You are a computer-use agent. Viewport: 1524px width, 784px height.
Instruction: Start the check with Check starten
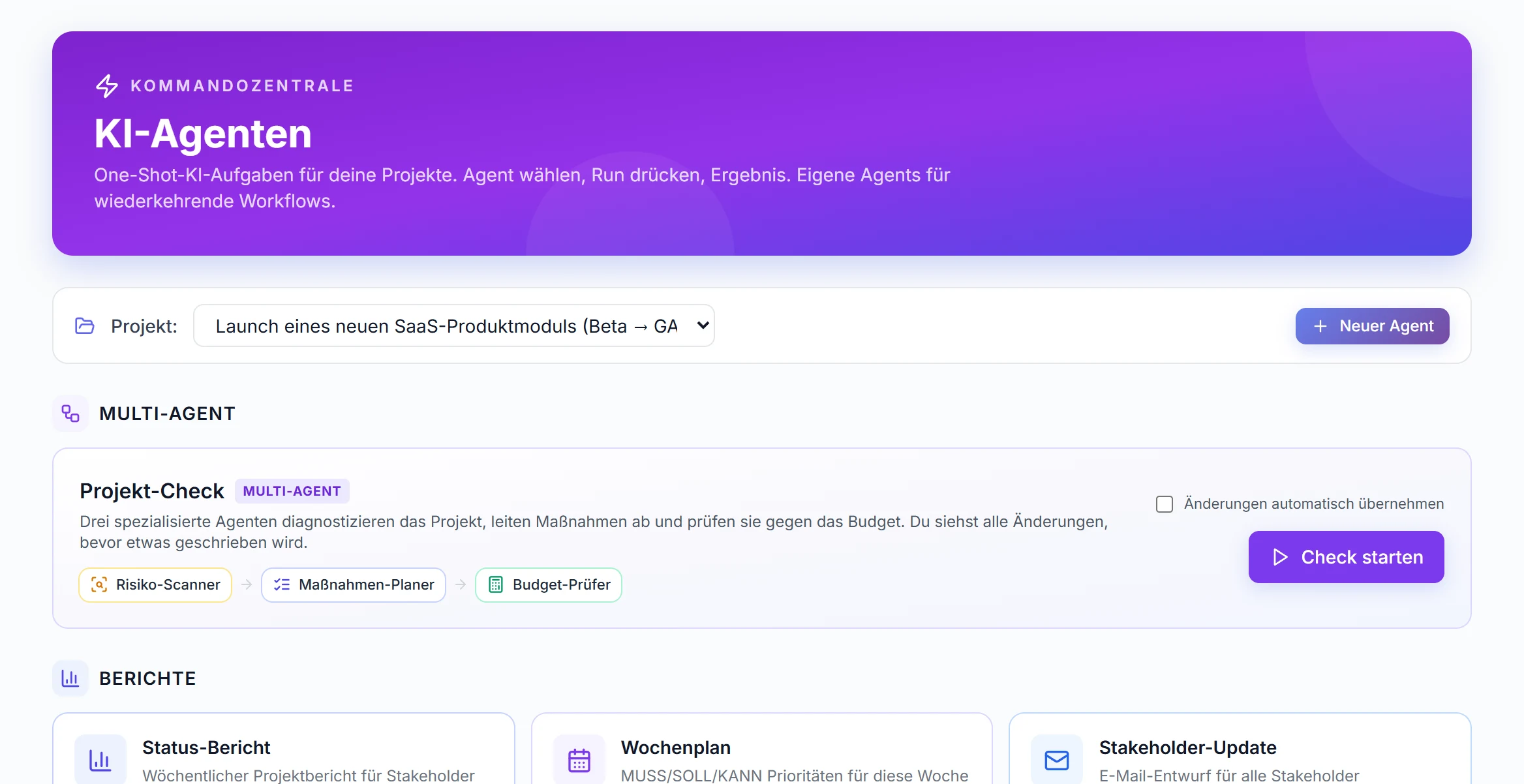click(1347, 557)
